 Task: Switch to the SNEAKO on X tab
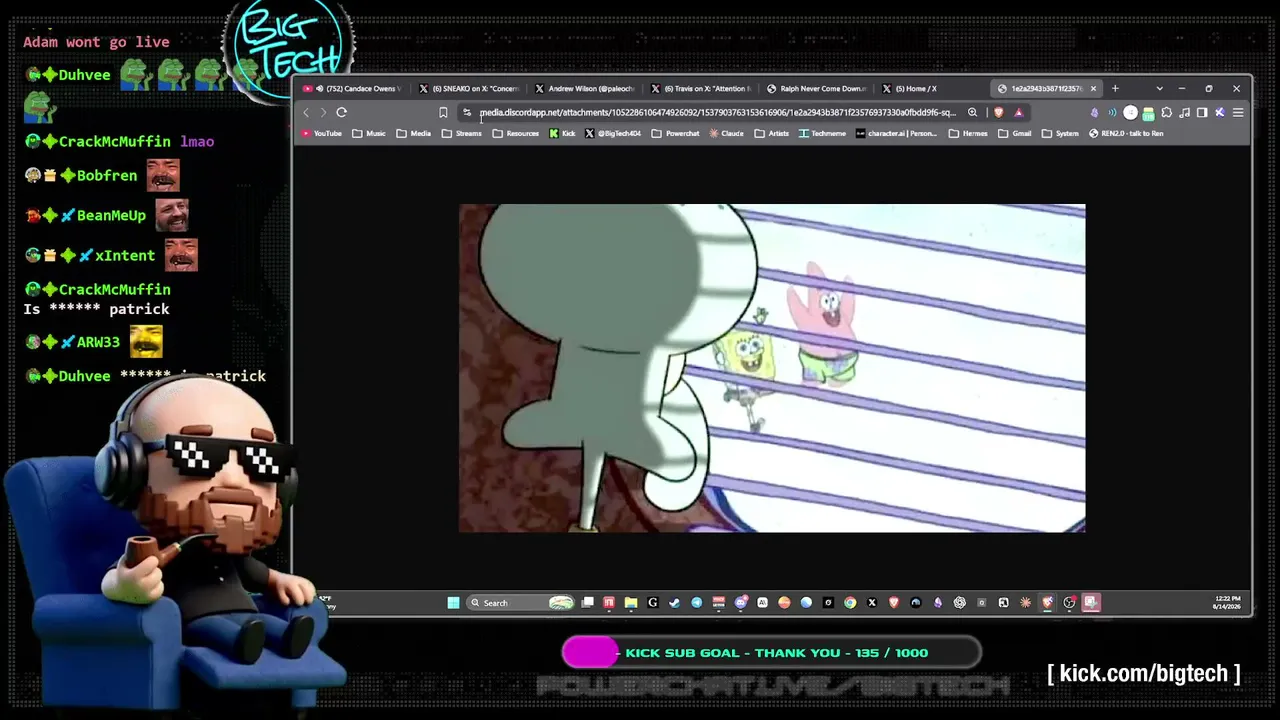[470, 89]
